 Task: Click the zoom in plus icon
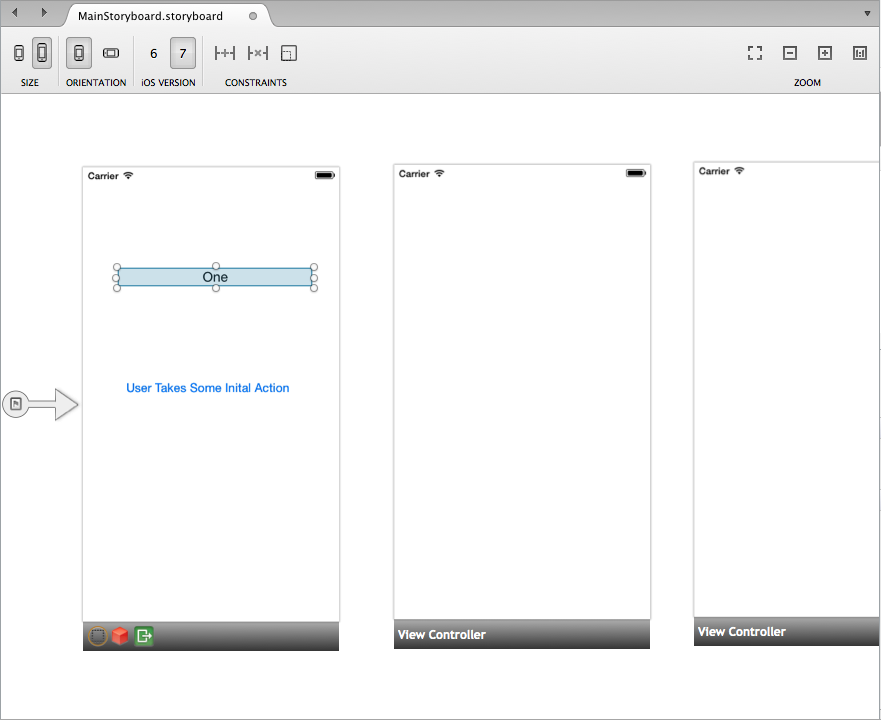click(824, 52)
